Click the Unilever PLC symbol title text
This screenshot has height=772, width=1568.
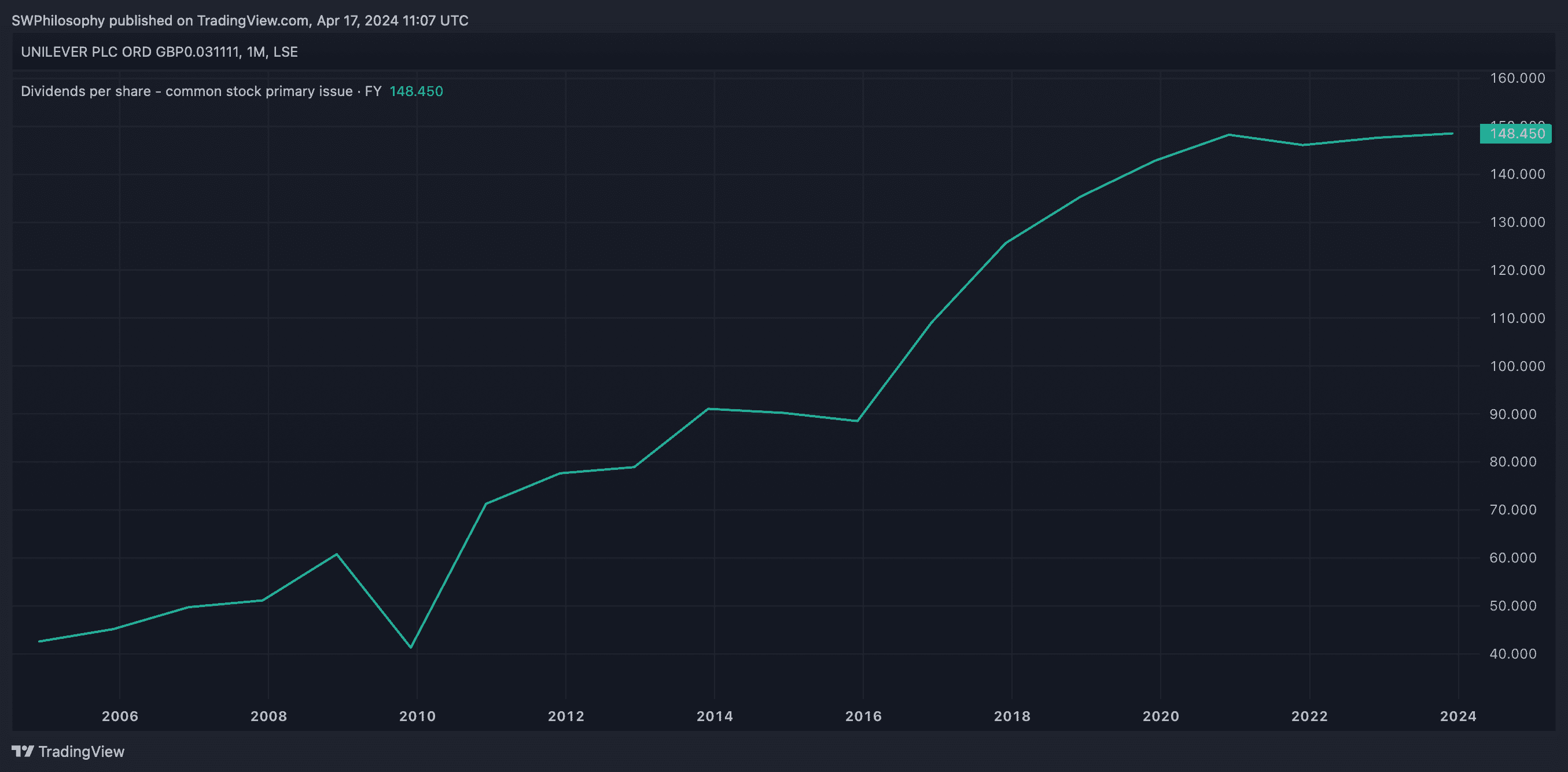(159, 52)
